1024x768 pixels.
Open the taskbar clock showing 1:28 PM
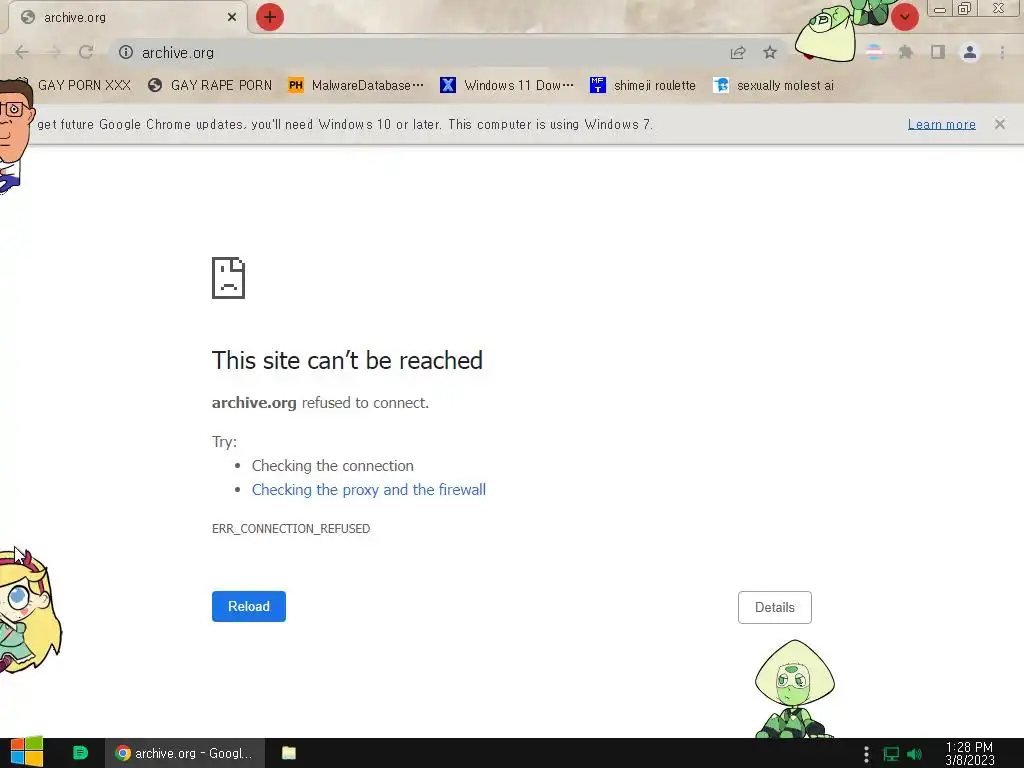coord(970,753)
